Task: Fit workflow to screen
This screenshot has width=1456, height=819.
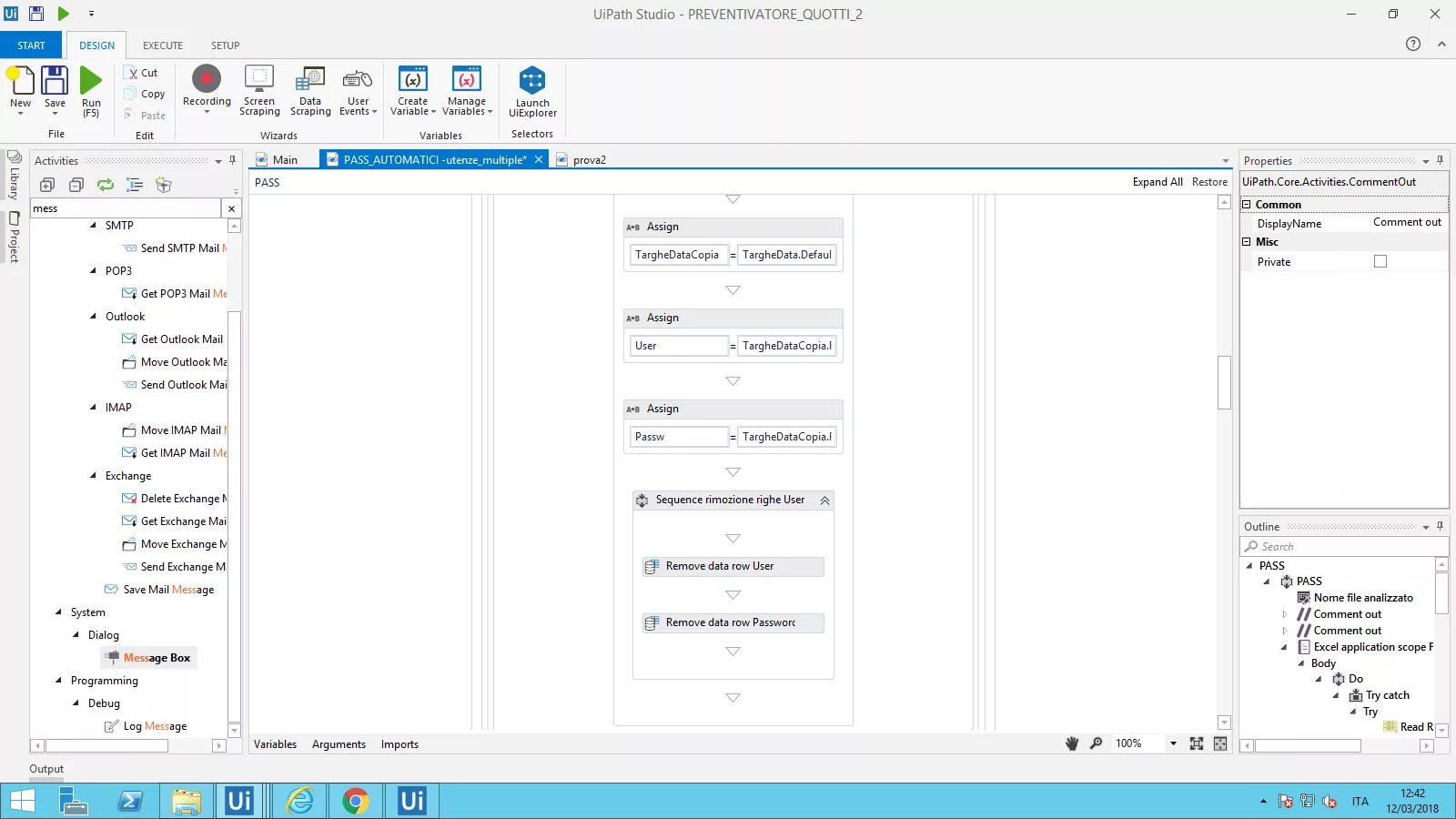Action: point(1197,743)
